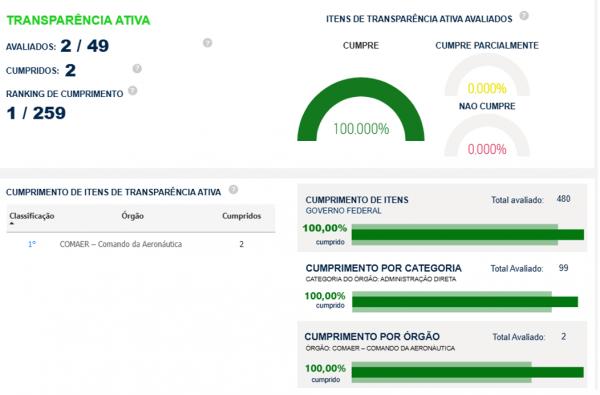Screen dimensions: 600x395
Task: Select the Órgão: COMAER – Comando da Aeronáutica subtitle
Action: [x=380, y=348]
